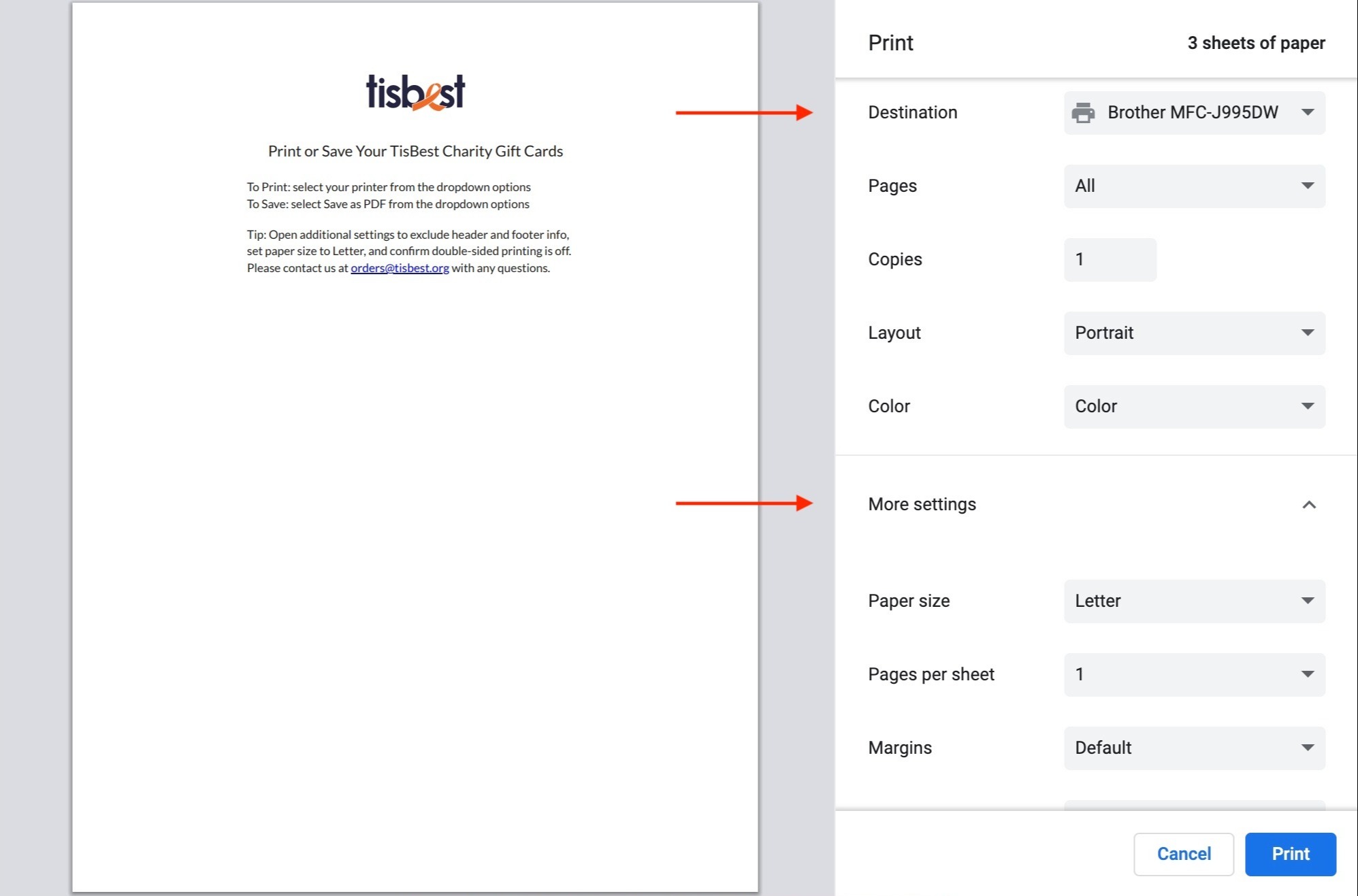Screen dimensions: 1358x896
Task: Select the Destination row label
Action: click(912, 112)
